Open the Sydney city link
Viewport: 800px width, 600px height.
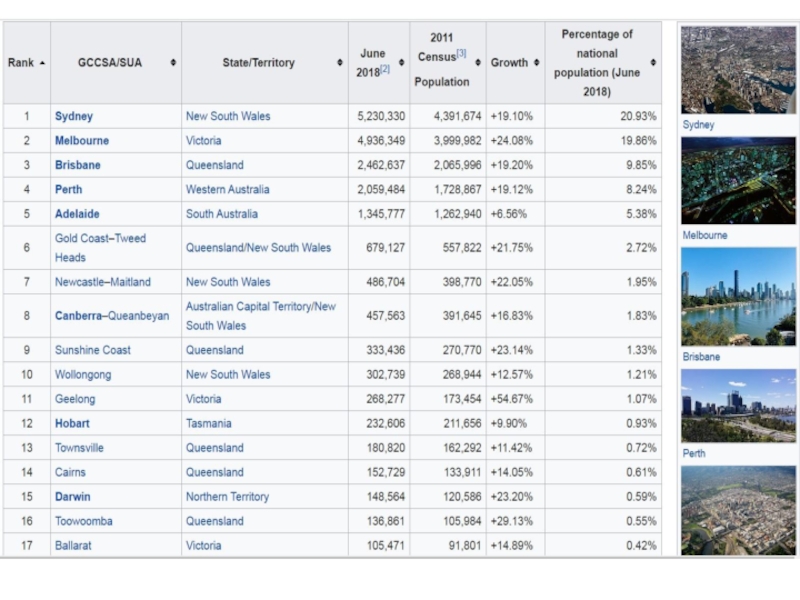click(73, 116)
